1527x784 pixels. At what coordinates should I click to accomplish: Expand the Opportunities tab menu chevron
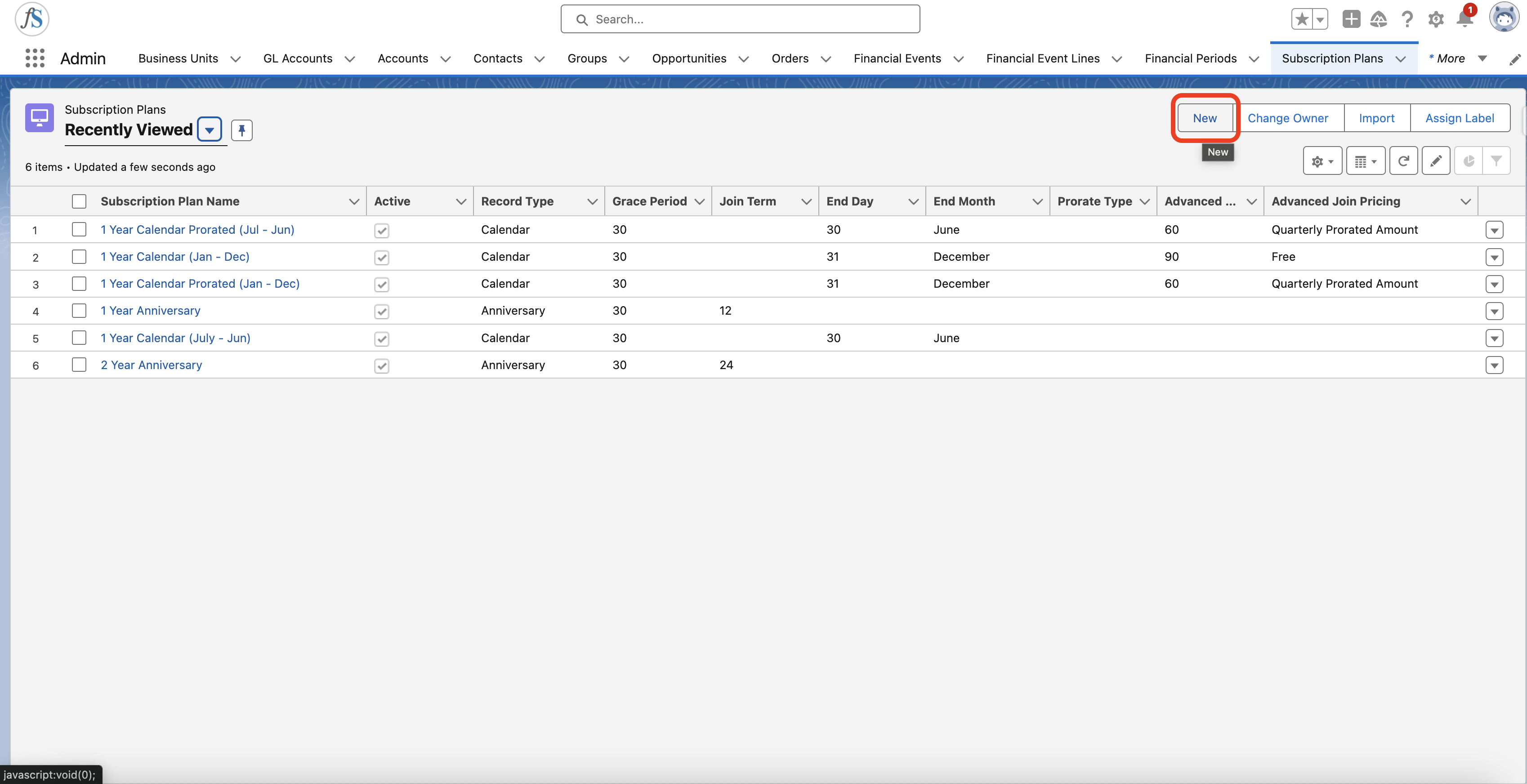[x=743, y=59]
